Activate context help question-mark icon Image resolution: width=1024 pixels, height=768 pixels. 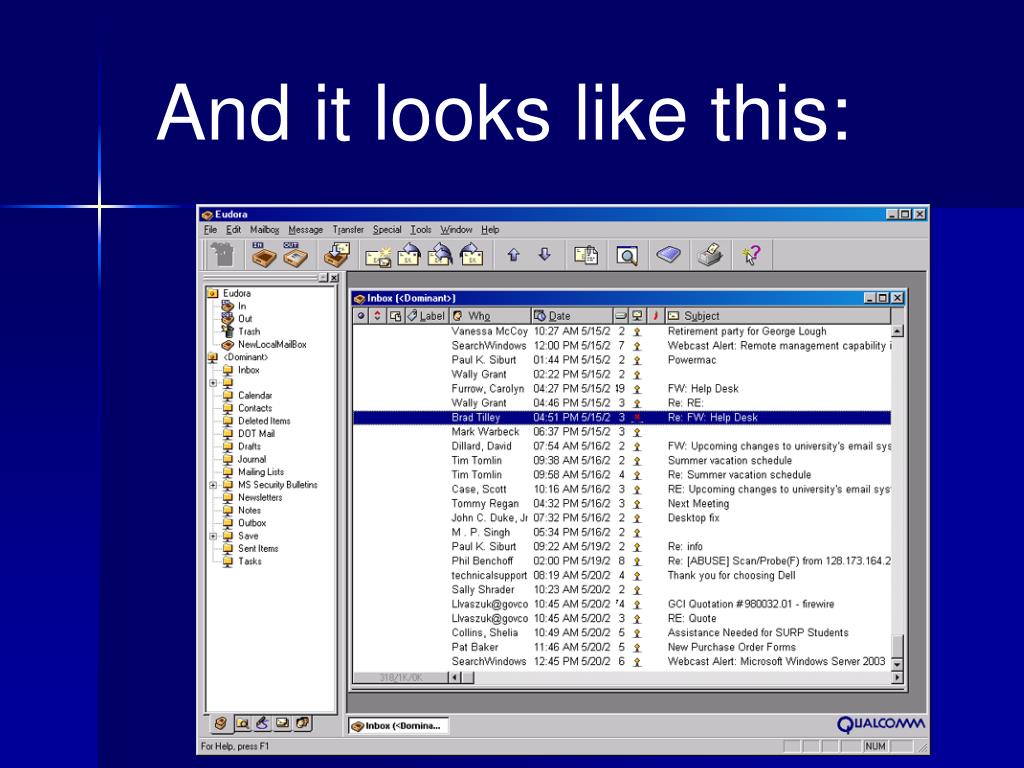(x=752, y=255)
